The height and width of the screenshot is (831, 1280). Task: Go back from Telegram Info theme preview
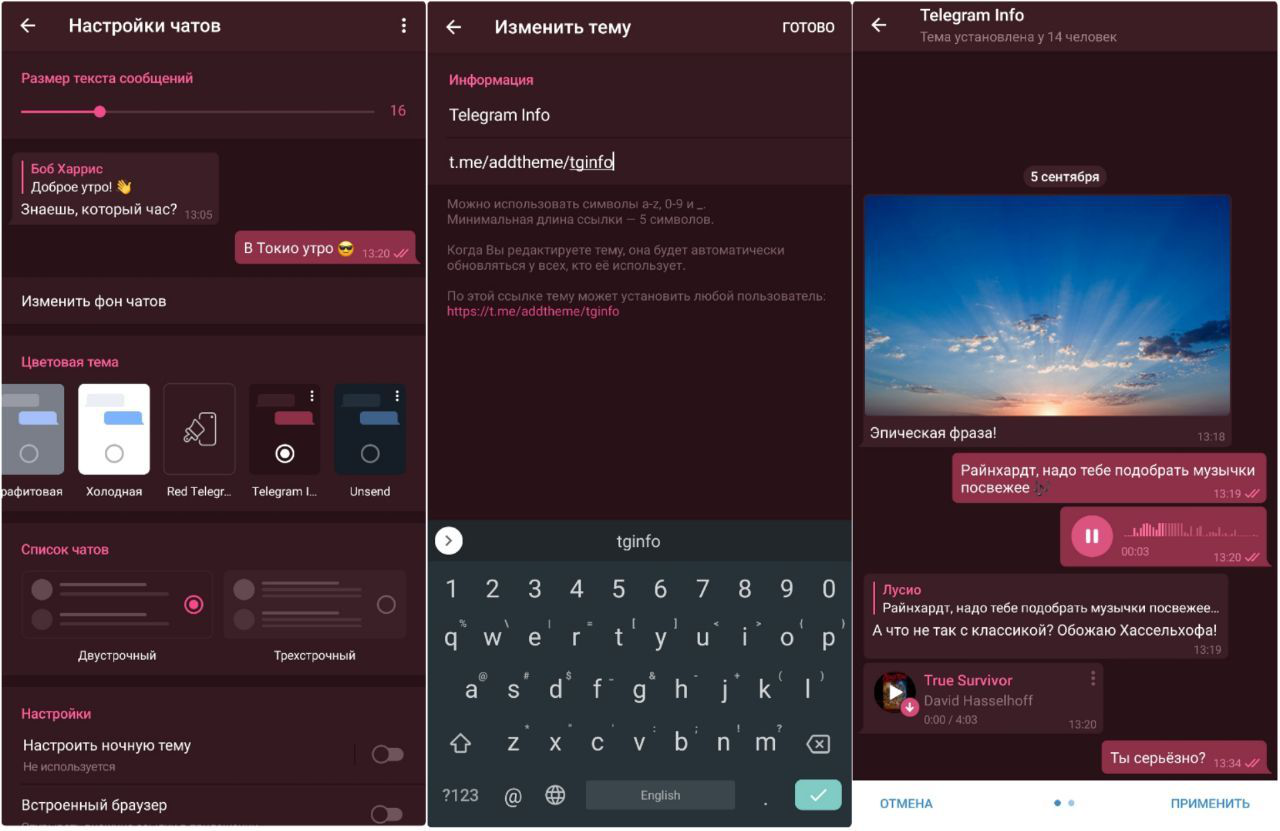click(x=879, y=25)
